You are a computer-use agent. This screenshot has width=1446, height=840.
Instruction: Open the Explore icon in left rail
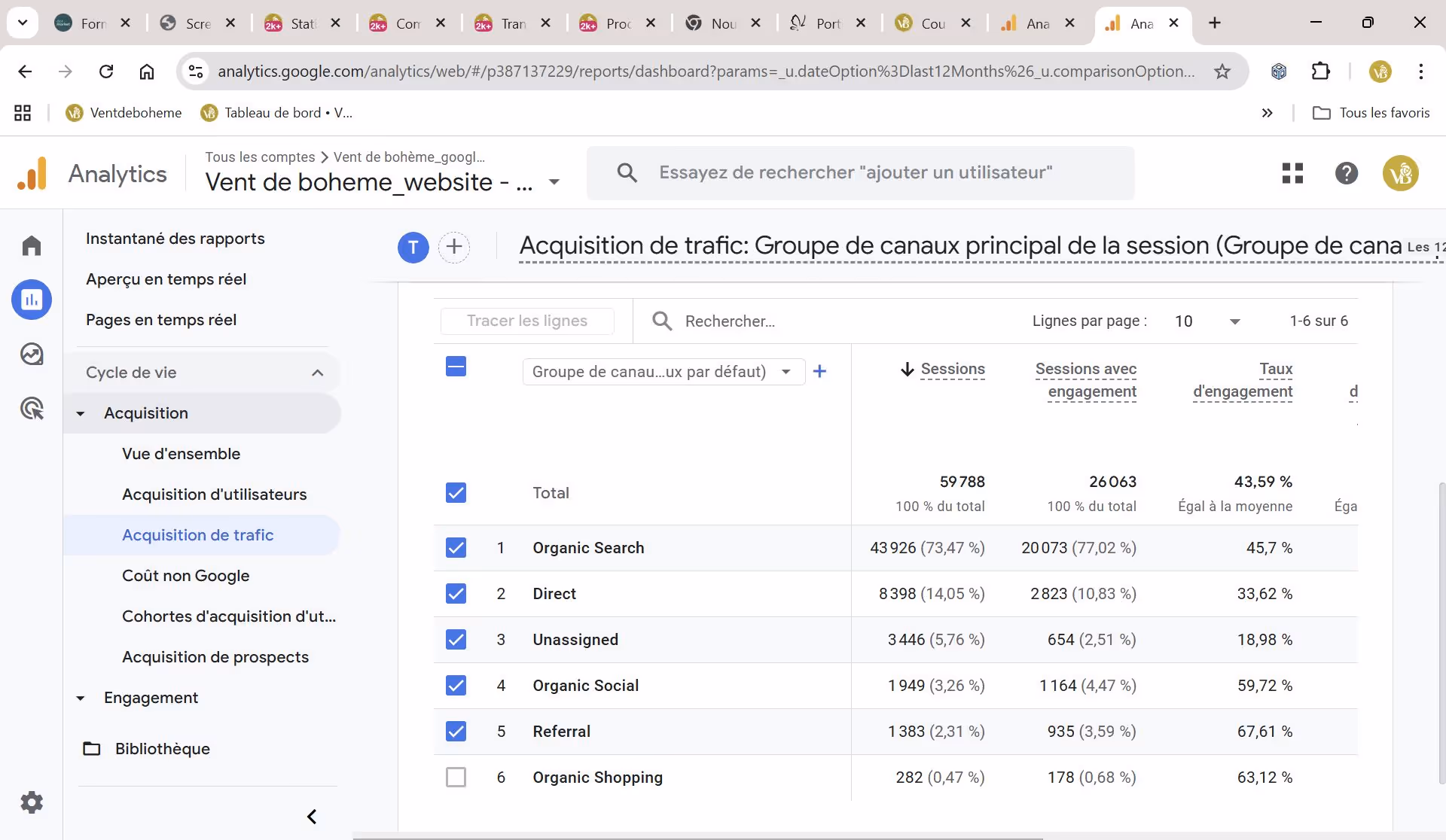point(32,354)
